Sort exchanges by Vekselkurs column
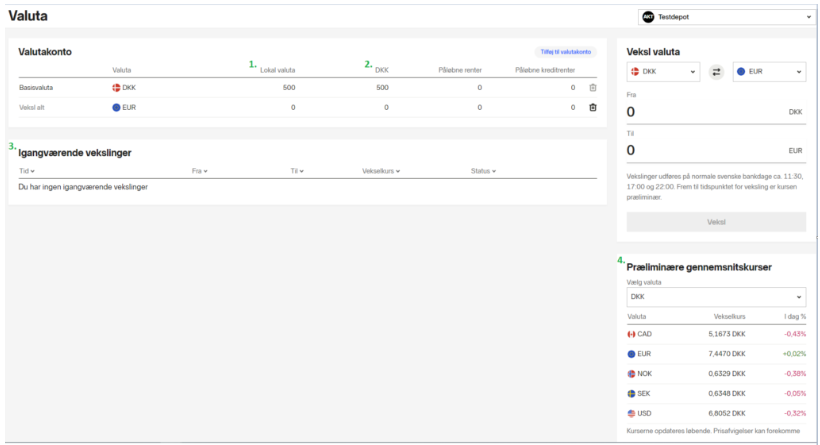 point(382,171)
